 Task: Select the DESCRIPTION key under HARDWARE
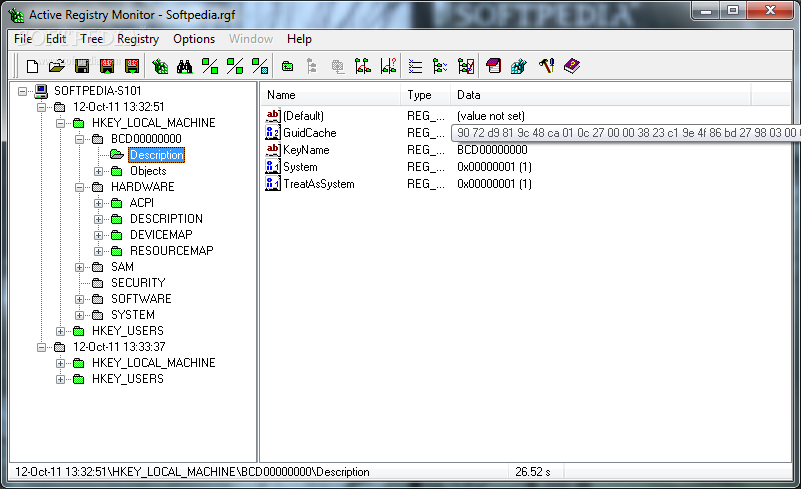point(167,219)
